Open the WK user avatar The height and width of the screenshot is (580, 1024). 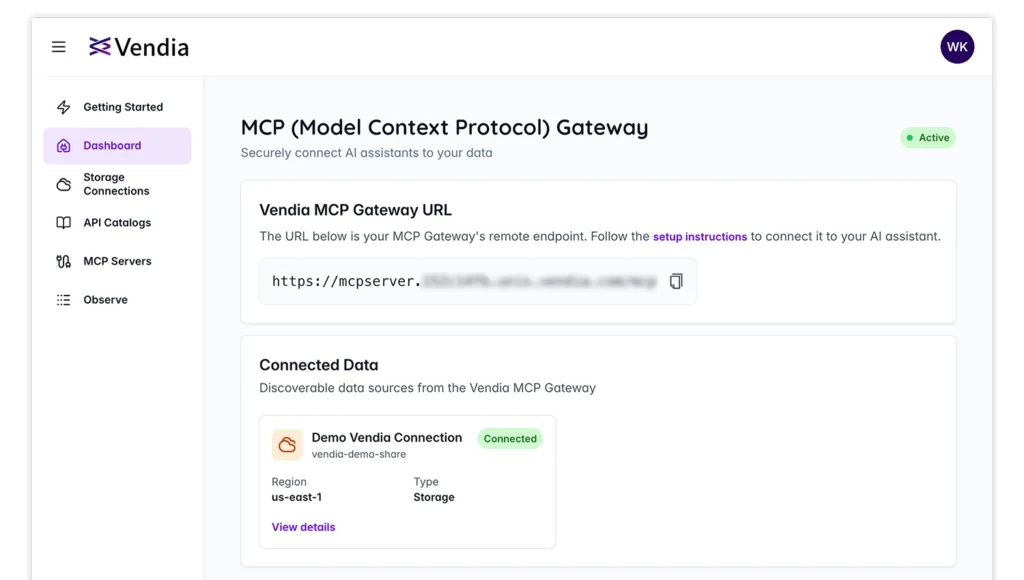pos(956,47)
